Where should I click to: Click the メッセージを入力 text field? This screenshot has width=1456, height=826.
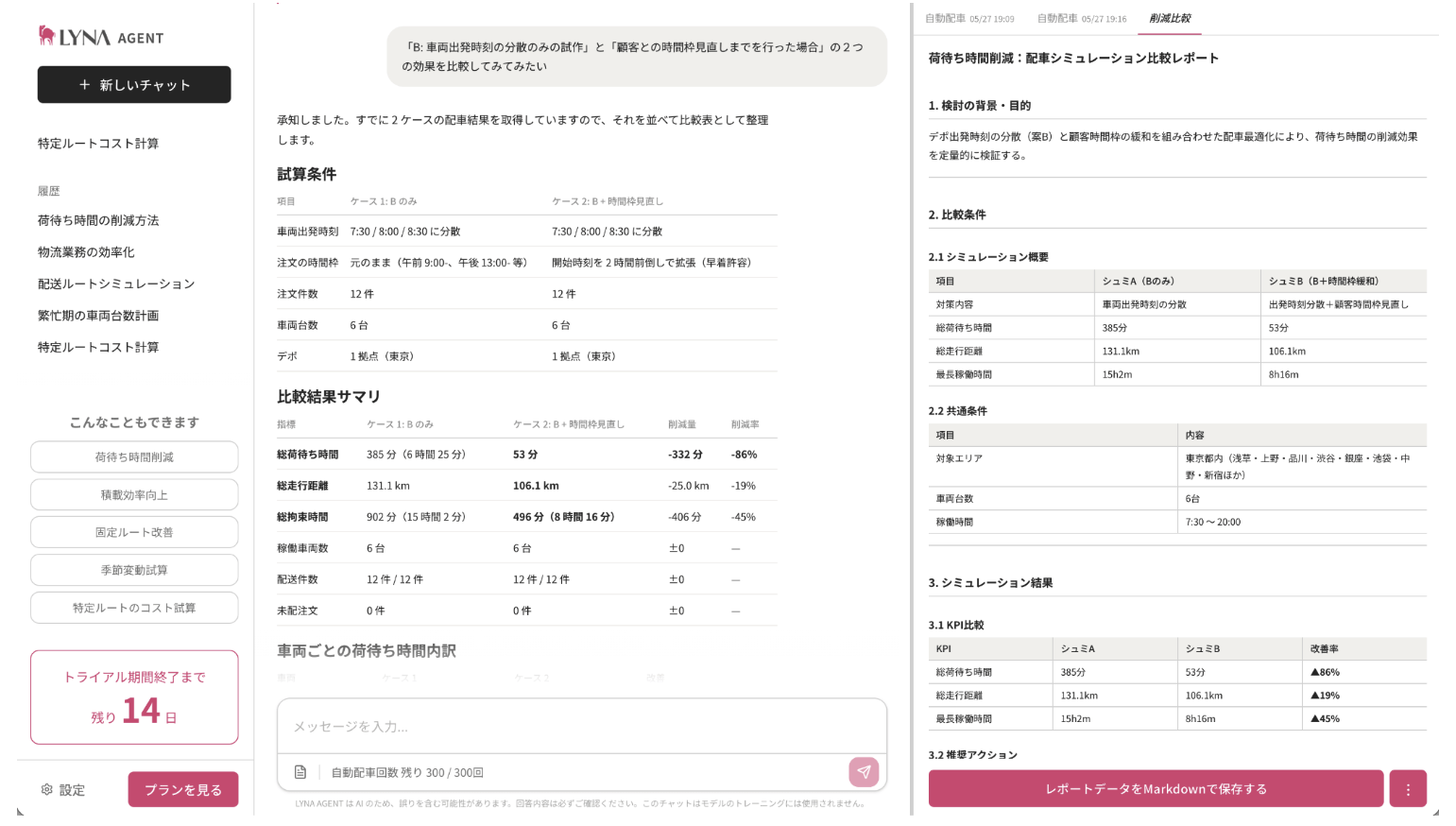pyautogui.click(x=582, y=727)
